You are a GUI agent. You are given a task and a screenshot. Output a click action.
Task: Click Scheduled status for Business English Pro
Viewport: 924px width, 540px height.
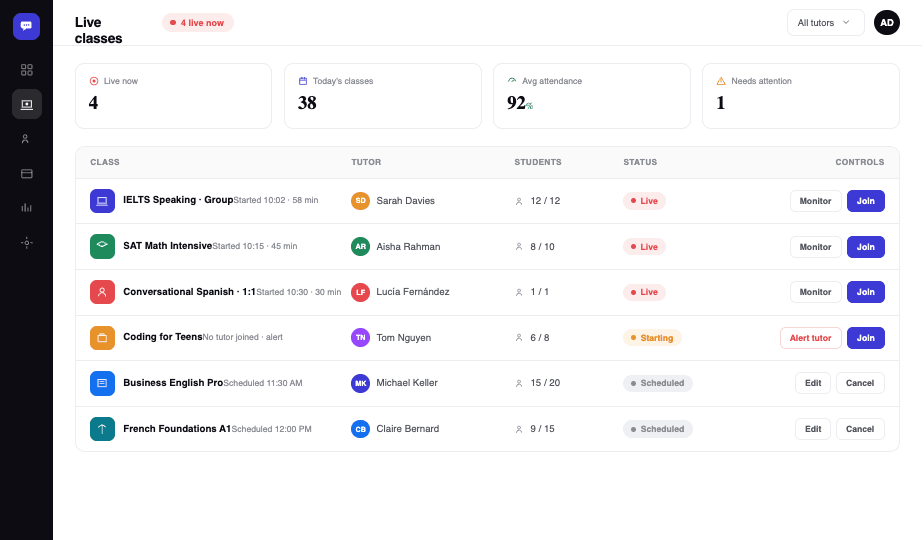coord(658,383)
